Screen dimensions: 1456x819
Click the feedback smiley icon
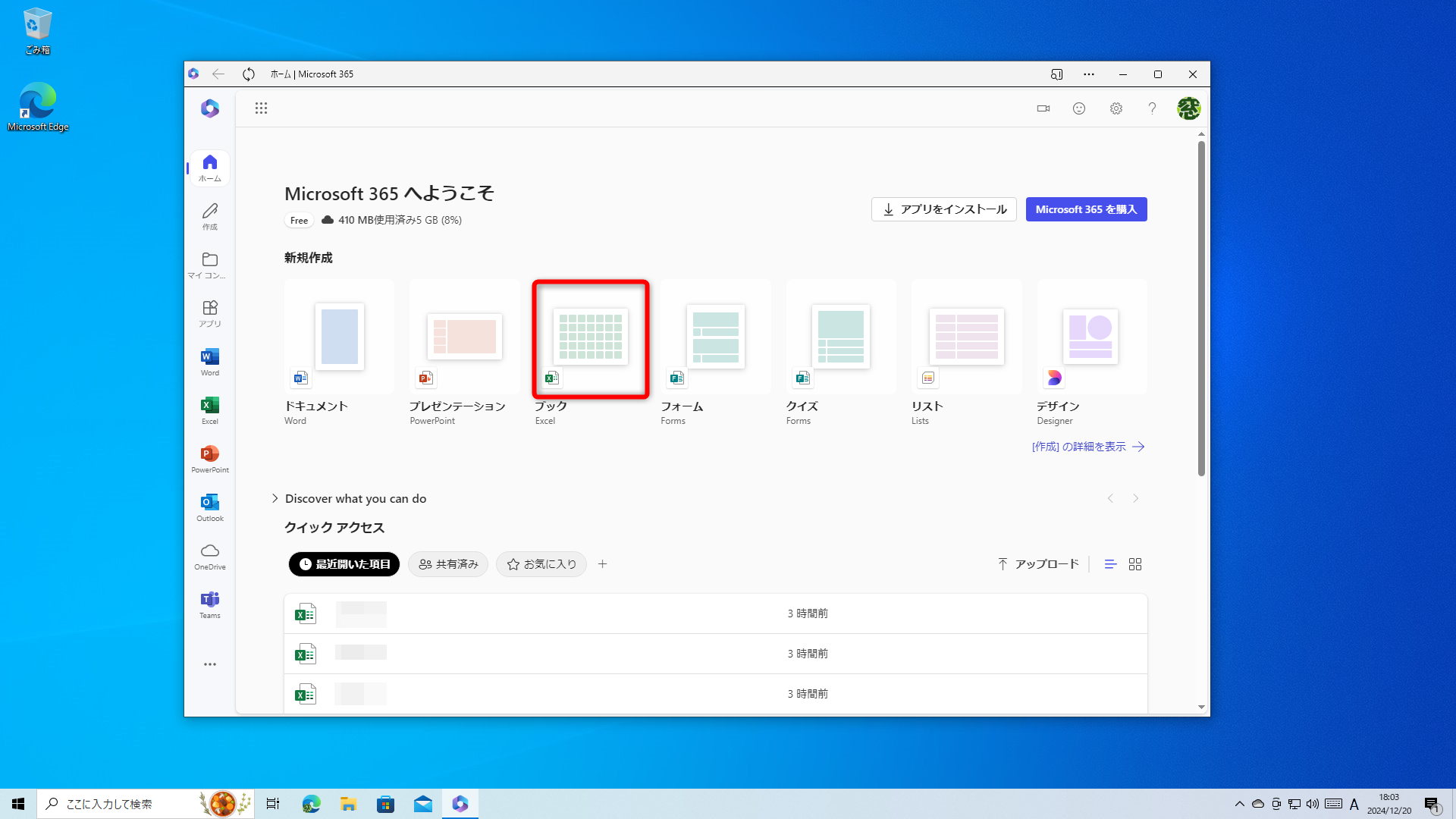pos(1079,108)
